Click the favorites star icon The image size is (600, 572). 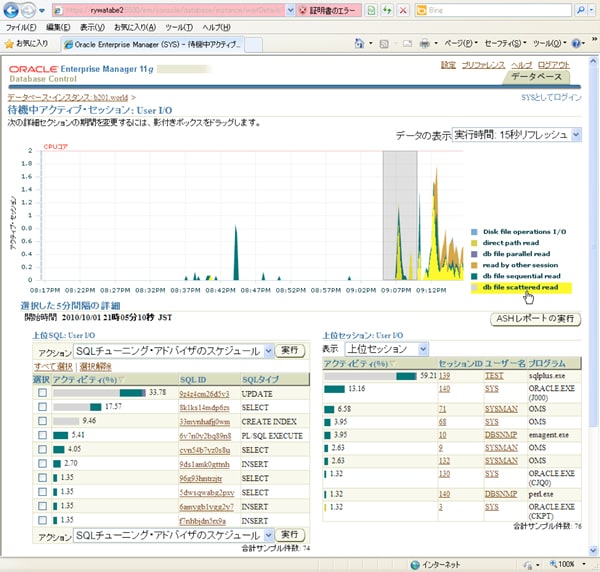(x=10, y=45)
